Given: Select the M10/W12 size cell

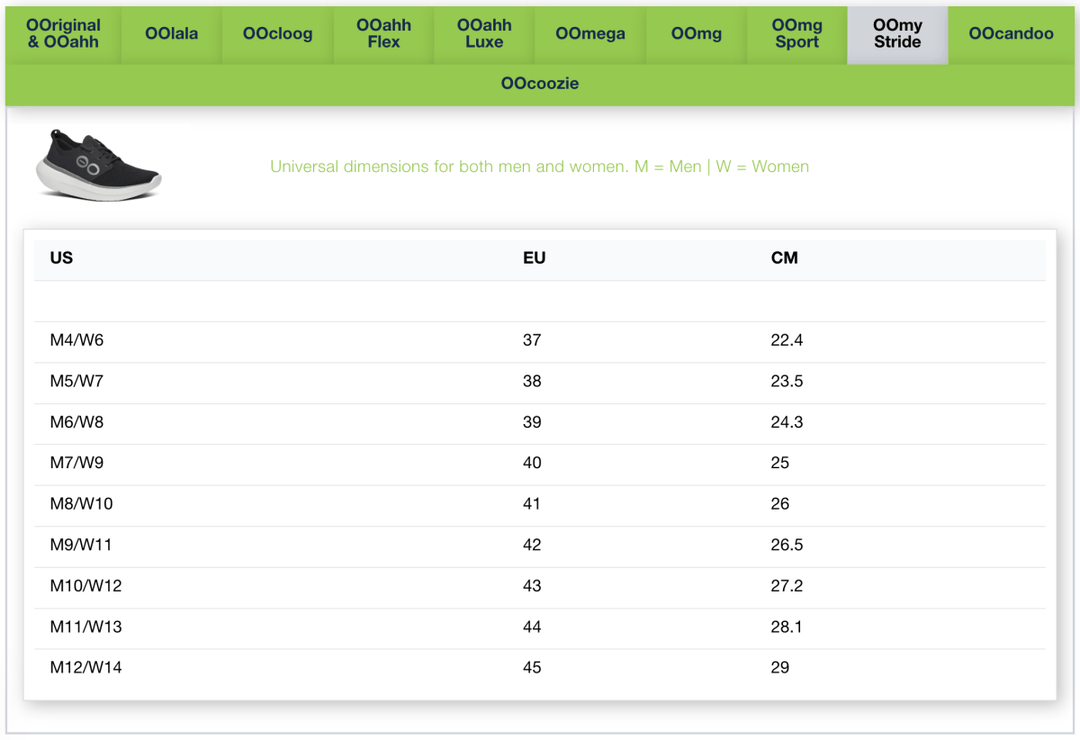Looking at the screenshot, I should (85, 586).
